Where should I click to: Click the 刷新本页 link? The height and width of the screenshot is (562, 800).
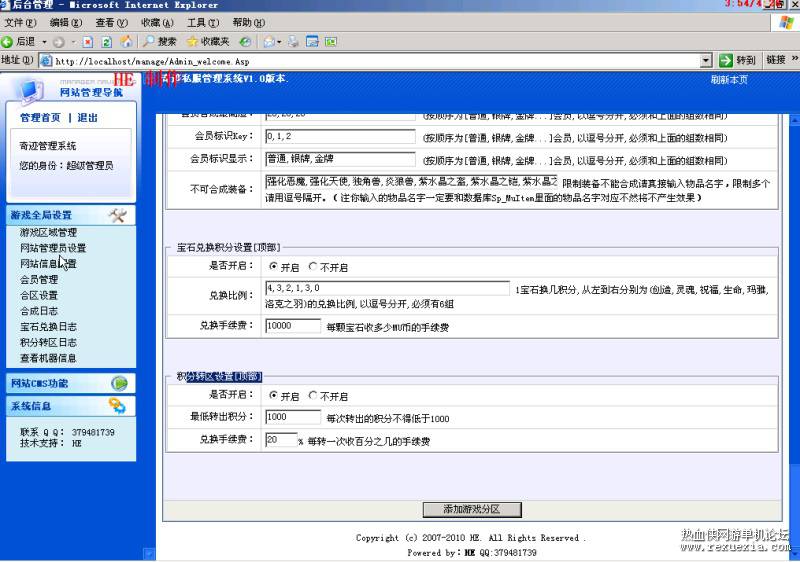[729, 80]
